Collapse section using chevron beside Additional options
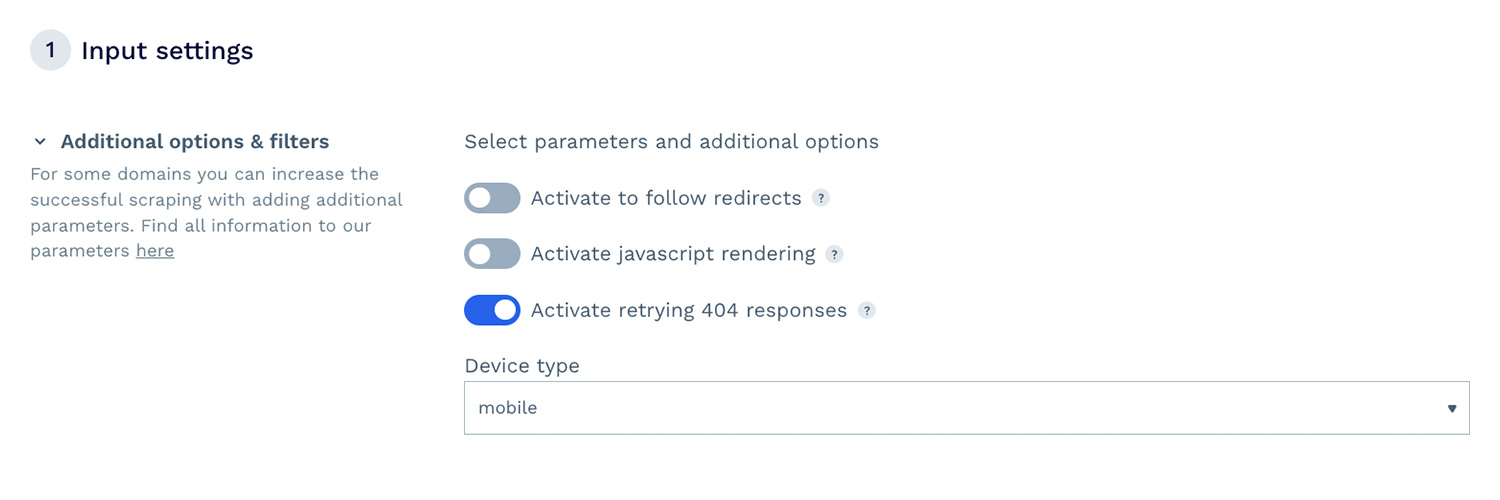This screenshot has width=1500, height=500. 40,142
